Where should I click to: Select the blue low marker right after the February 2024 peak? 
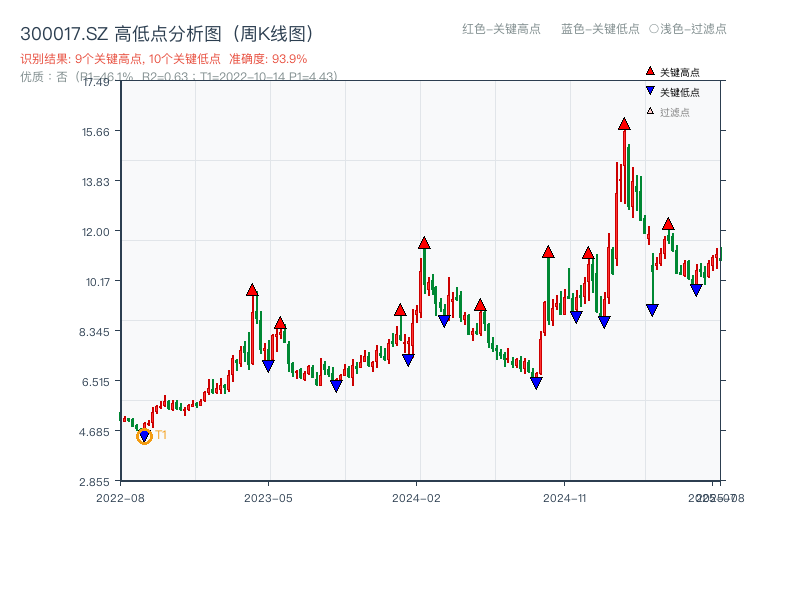pyautogui.click(x=444, y=321)
